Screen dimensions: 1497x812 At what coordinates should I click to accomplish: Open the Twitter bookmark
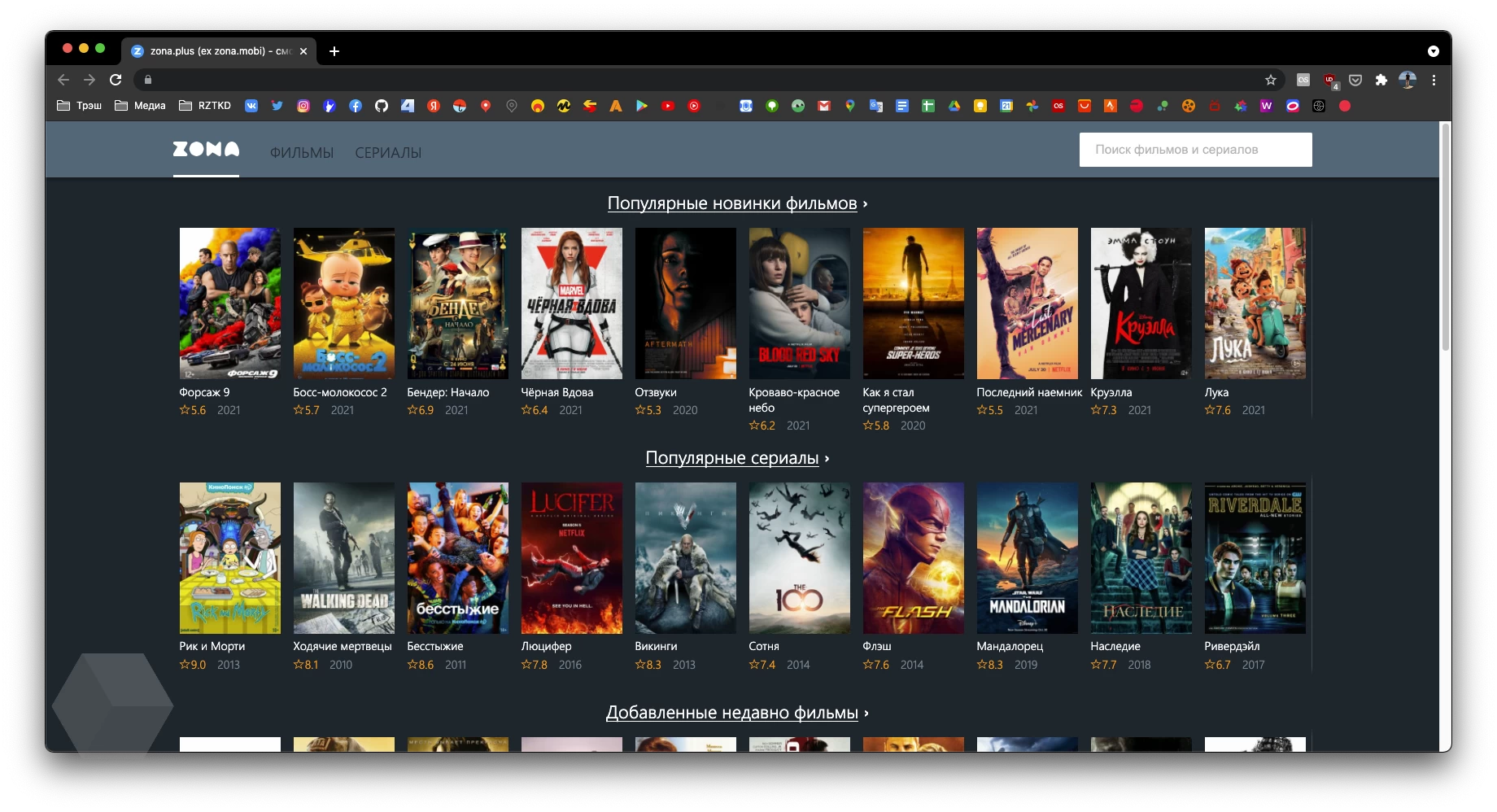[277, 106]
